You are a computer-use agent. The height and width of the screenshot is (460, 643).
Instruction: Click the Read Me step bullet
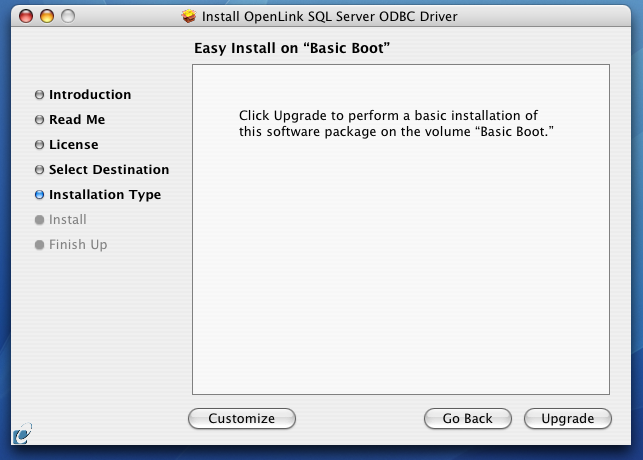39,120
